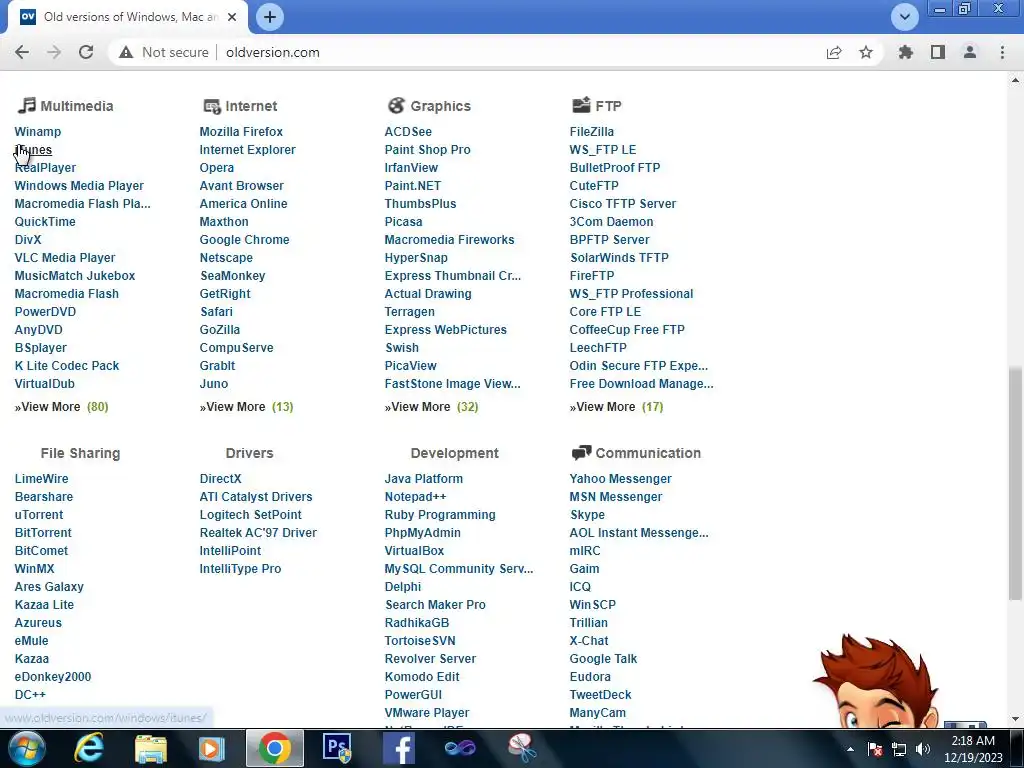Open the Realtek AC'97 Driver link
This screenshot has height=768, width=1024.
tap(258, 532)
